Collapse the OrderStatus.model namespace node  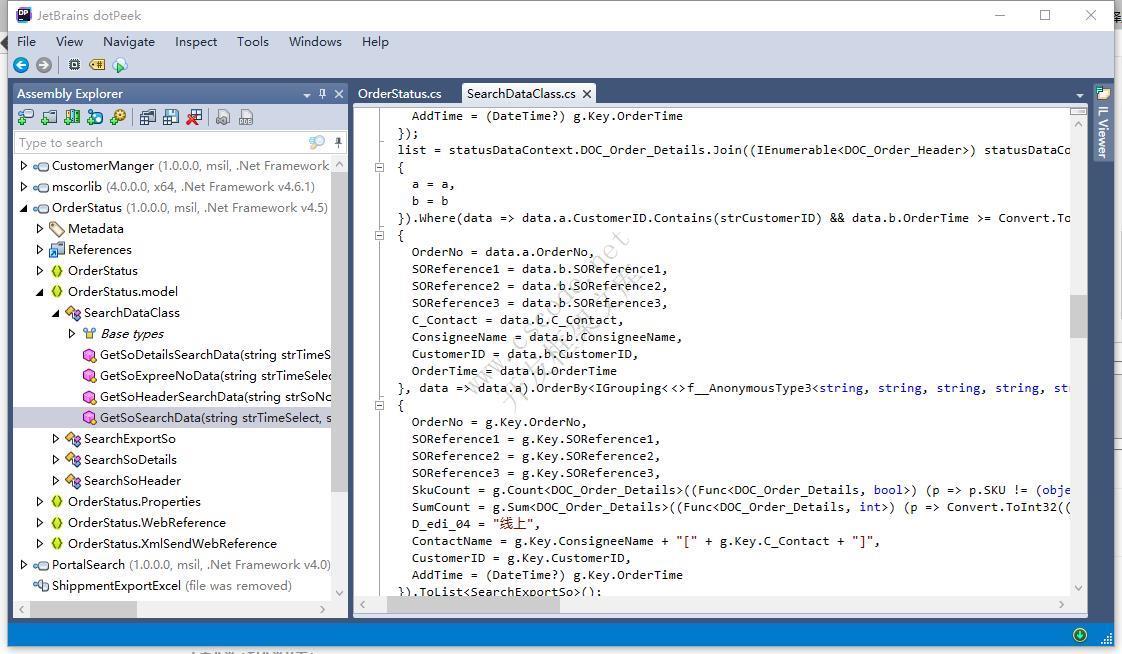(x=40, y=292)
